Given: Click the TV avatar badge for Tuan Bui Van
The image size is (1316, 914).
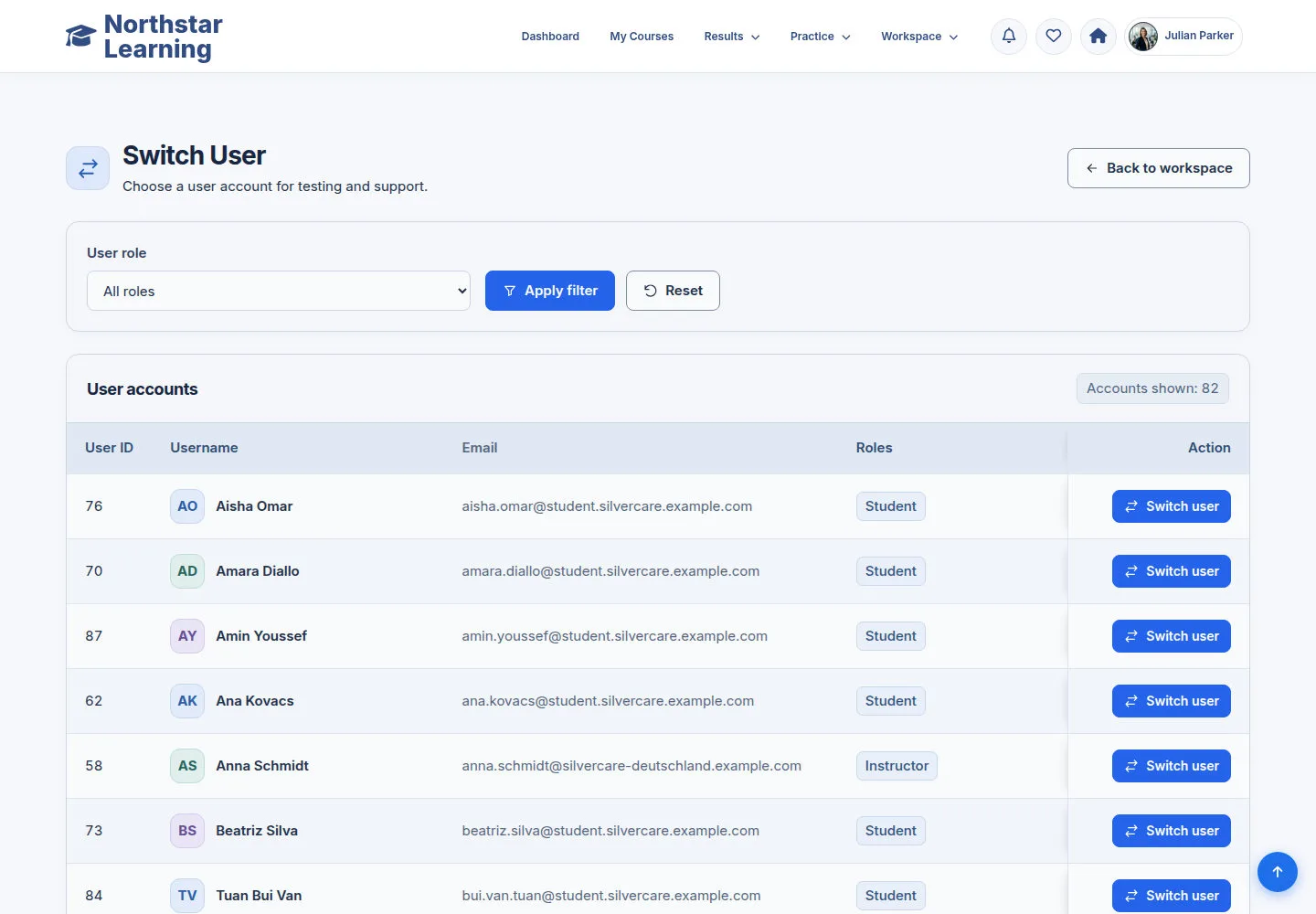Looking at the screenshot, I should 187,896.
